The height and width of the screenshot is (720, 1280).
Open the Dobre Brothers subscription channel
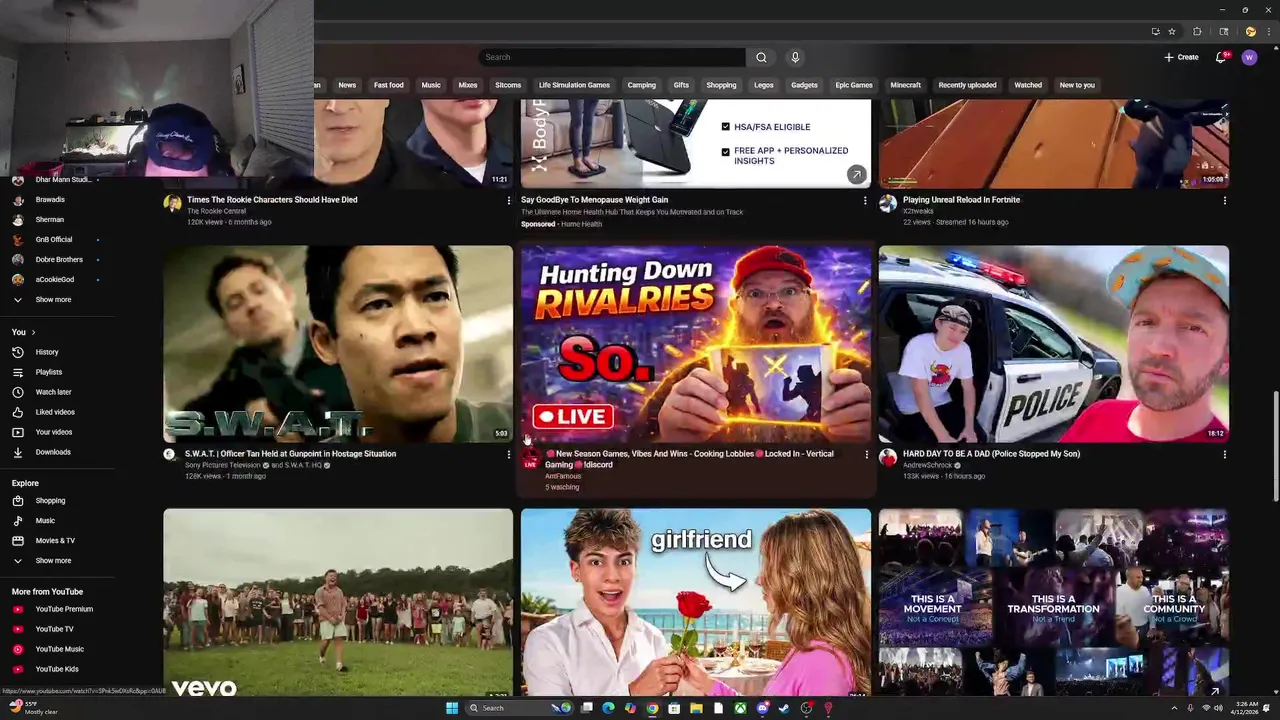click(x=59, y=259)
